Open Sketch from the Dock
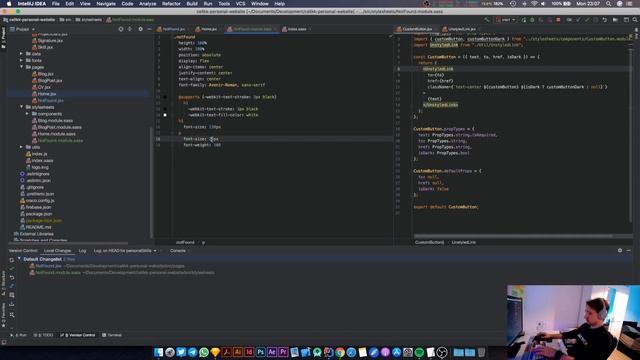The width and height of the screenshot is (640, 360). pos(215,352)
